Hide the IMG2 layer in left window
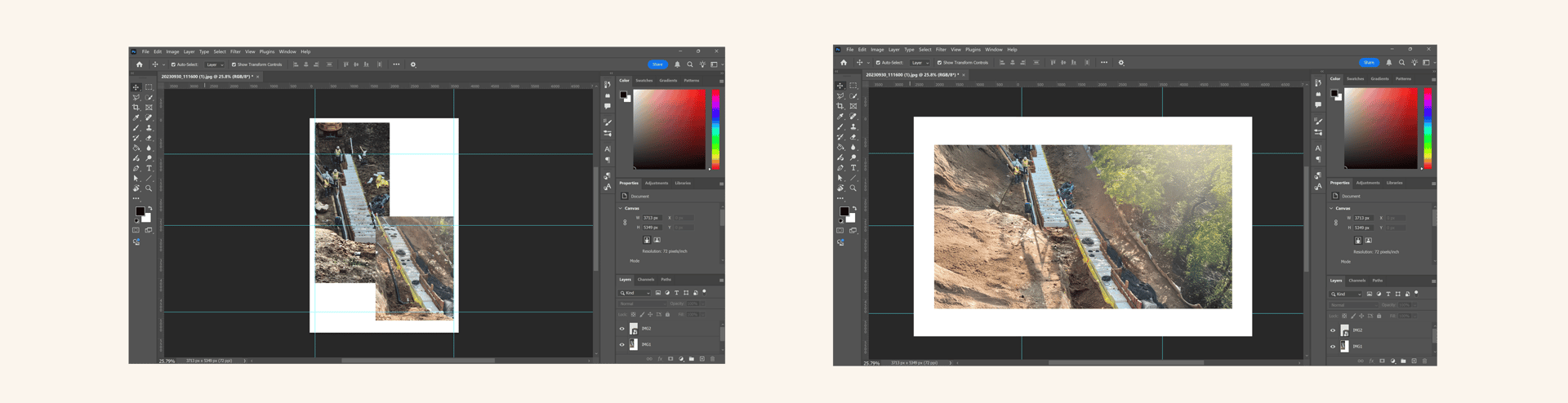1568x403 pixels. pyautogui.click(x=622, y=329)
